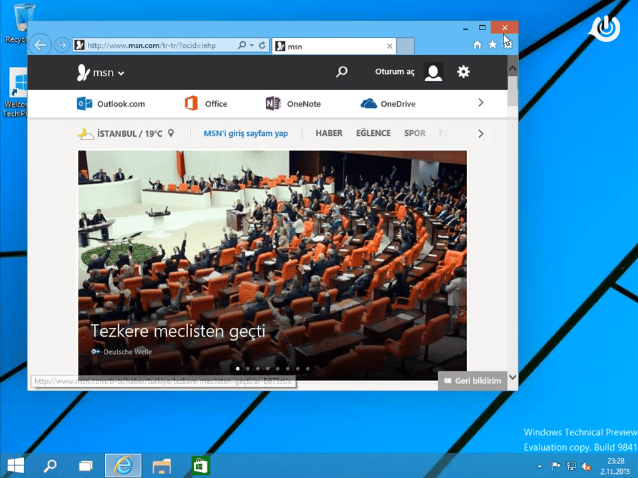Open MSN settings gear

click(463, 72)
